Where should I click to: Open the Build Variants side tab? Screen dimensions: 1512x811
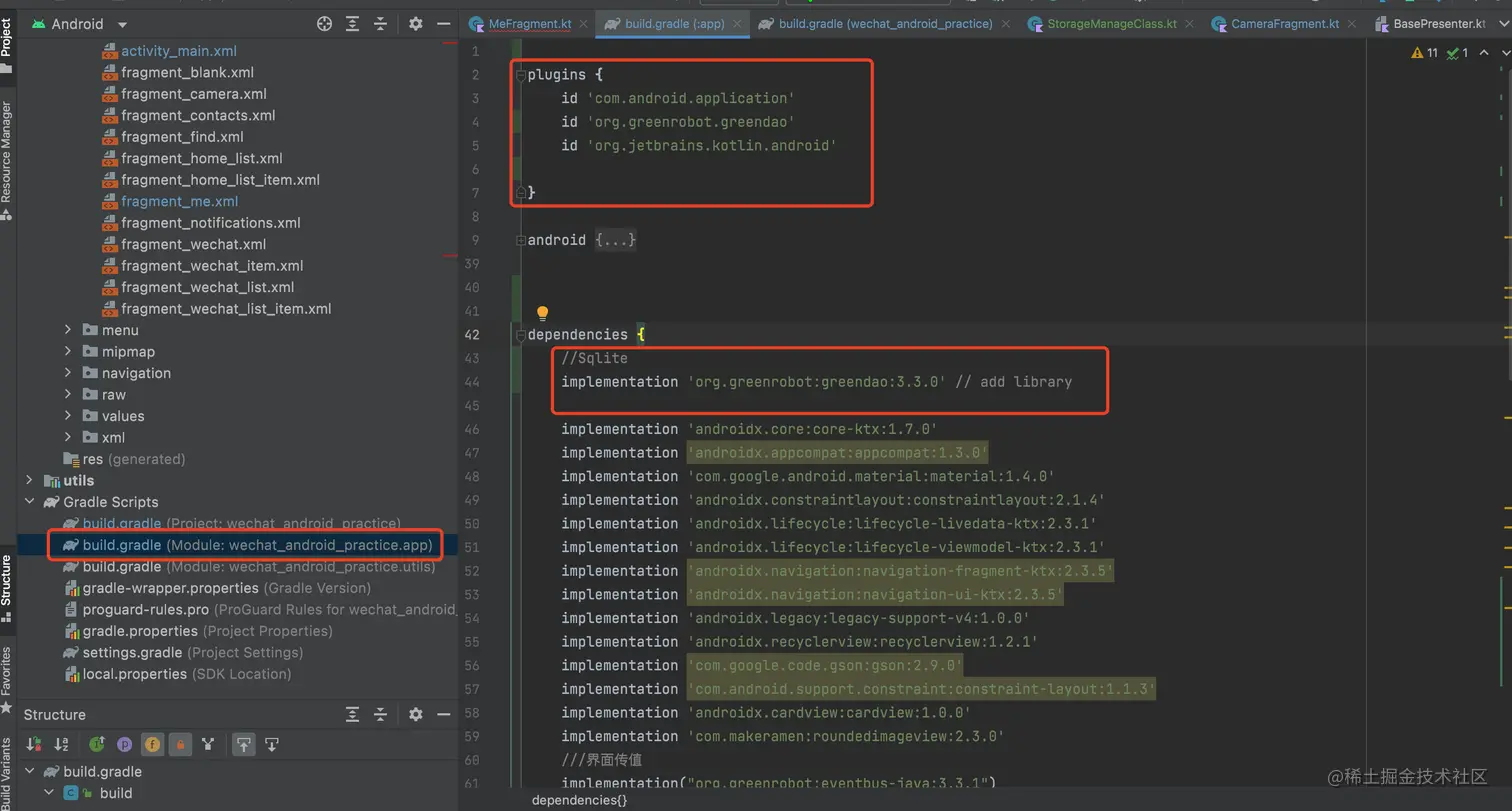tap(7, 772)
